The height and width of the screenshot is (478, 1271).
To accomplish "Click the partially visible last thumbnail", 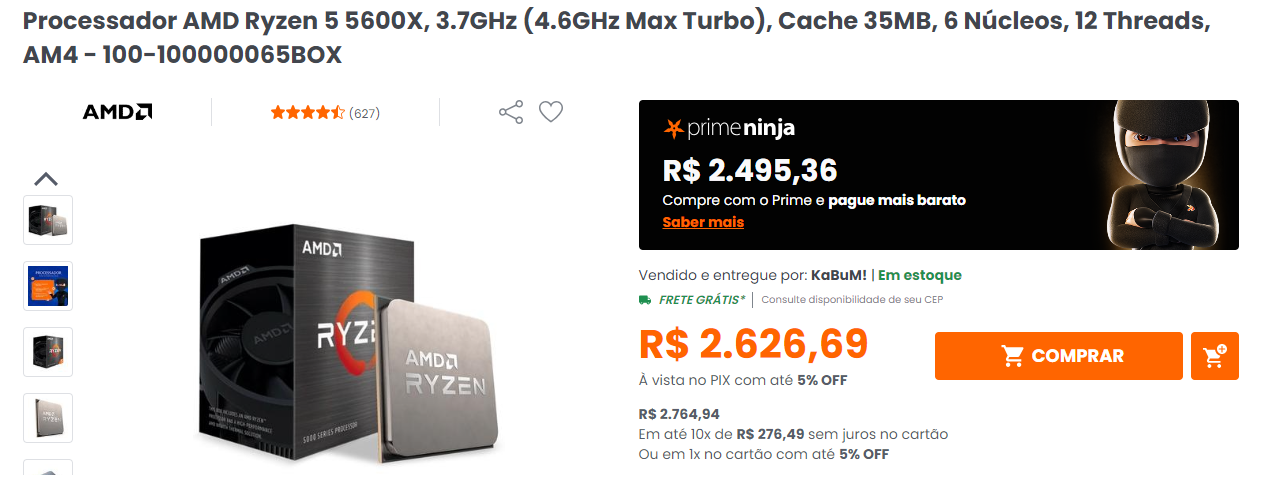I will coord(48,468).
